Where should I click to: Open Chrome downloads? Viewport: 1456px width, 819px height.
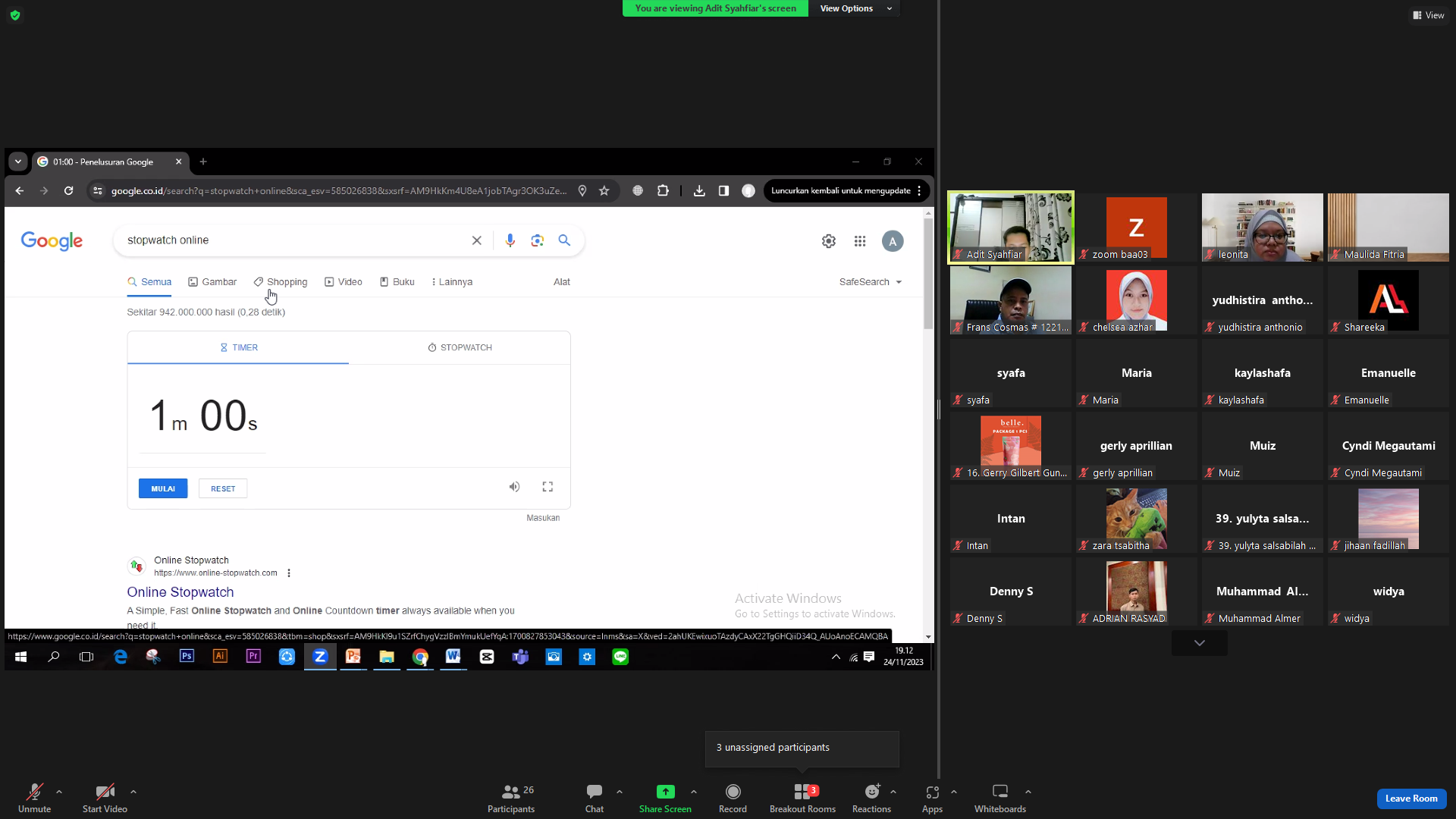click(699, 191)
